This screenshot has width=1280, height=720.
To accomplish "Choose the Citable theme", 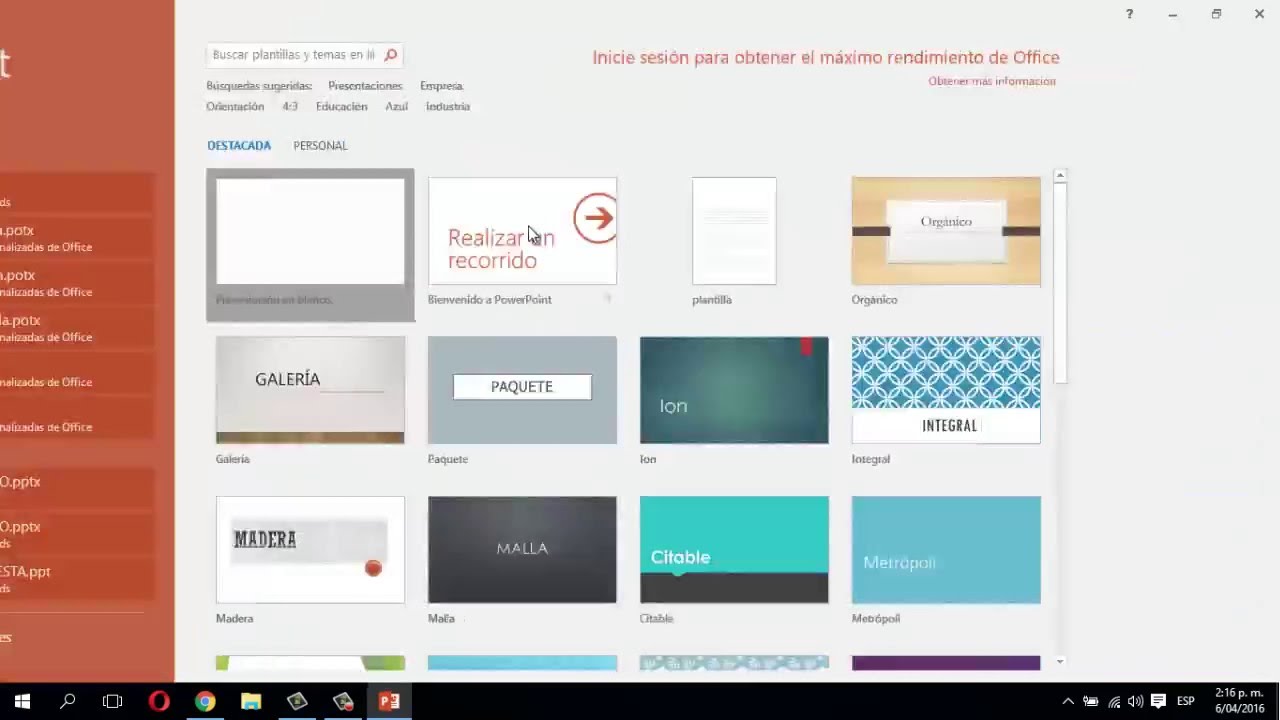I will click(x=734, y=550).
